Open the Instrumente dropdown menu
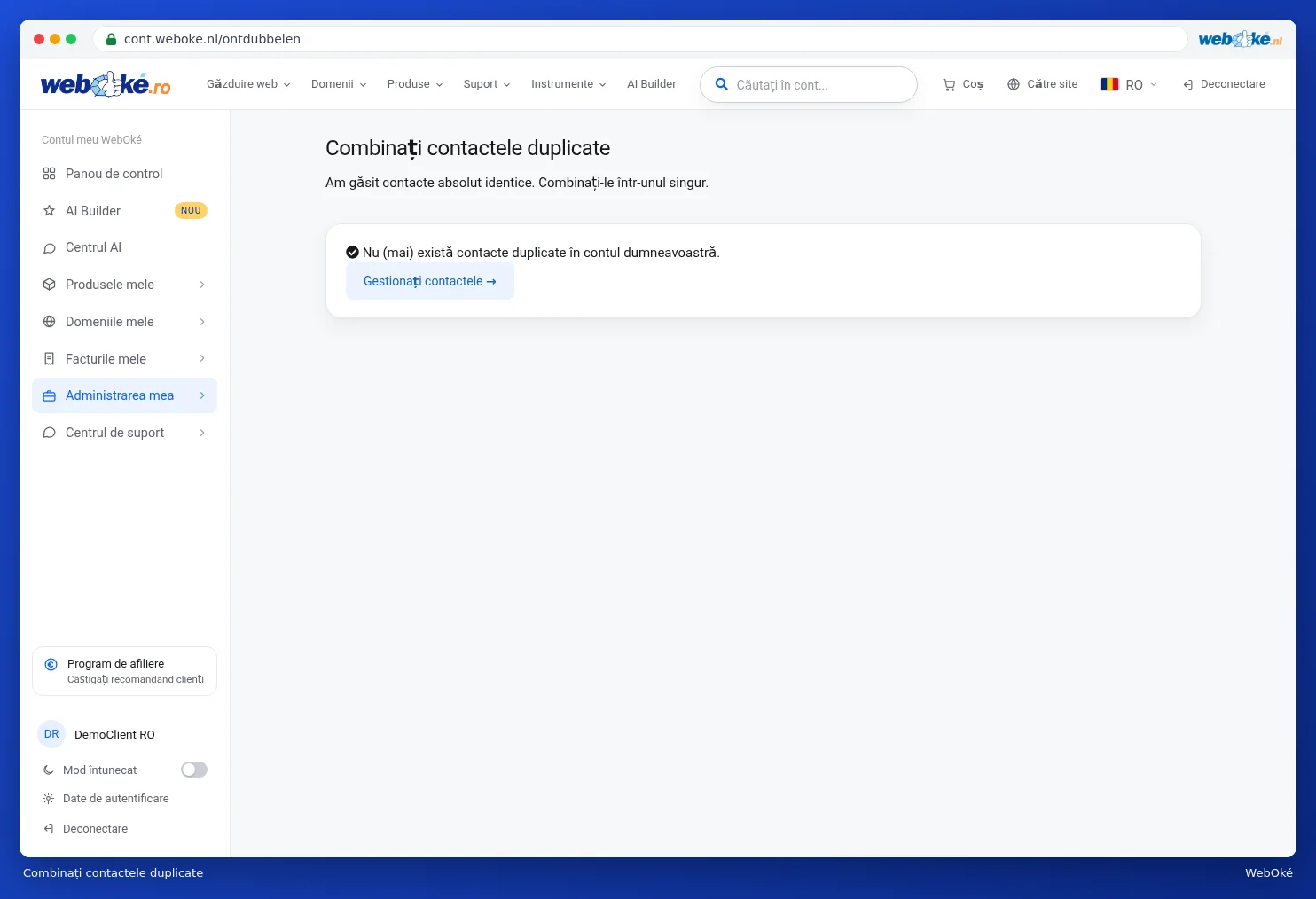 568,84
